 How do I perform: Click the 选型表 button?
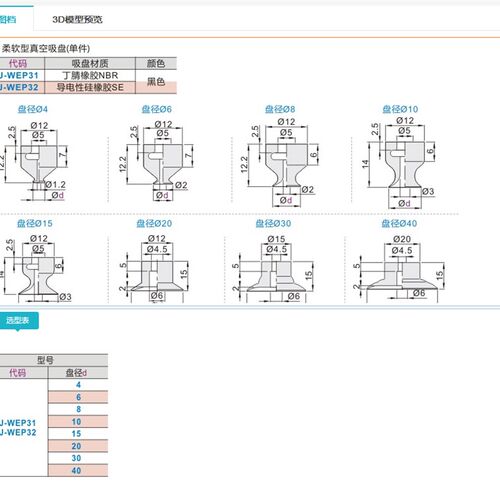(x=19, y=321)
